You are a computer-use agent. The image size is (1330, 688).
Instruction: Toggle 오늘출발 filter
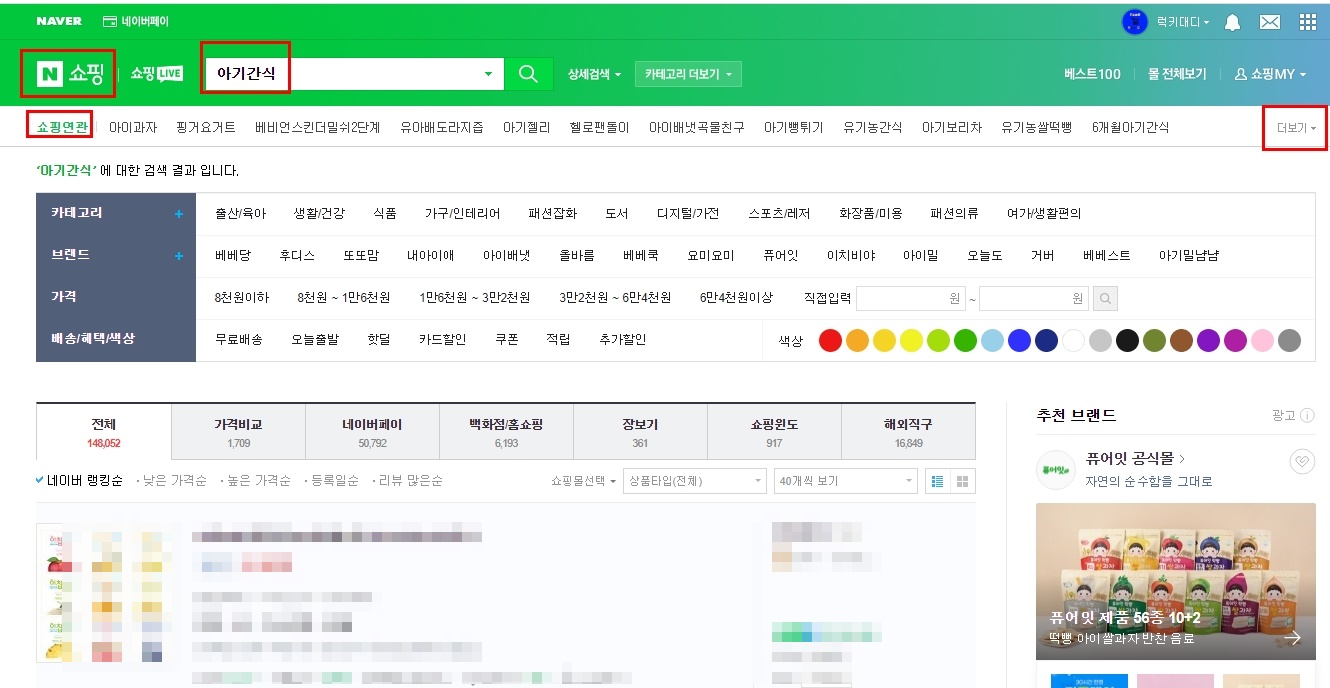point(315,340)
